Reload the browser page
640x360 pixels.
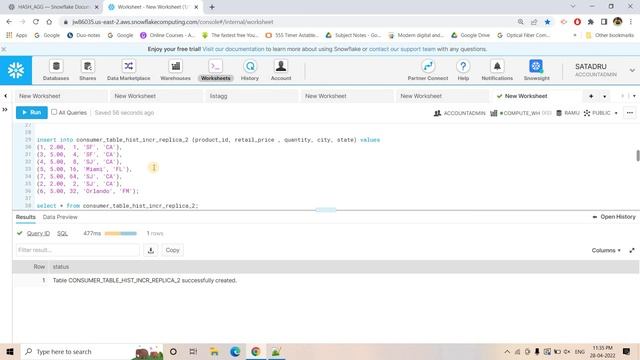click(36, 22)
